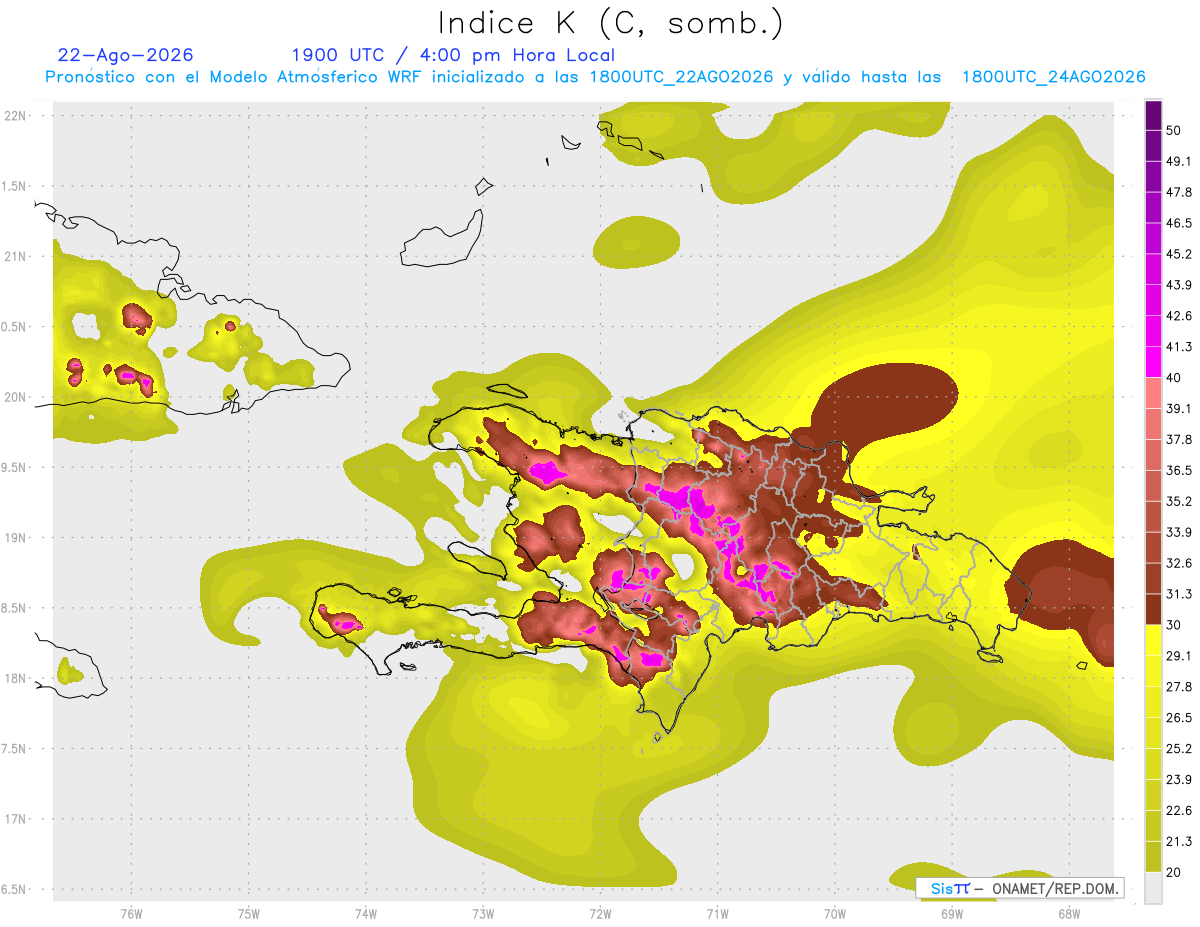Viewport: 1200px width, 927px height.
Task: Click the colorbar value "50"
Action: (1173, 130)
